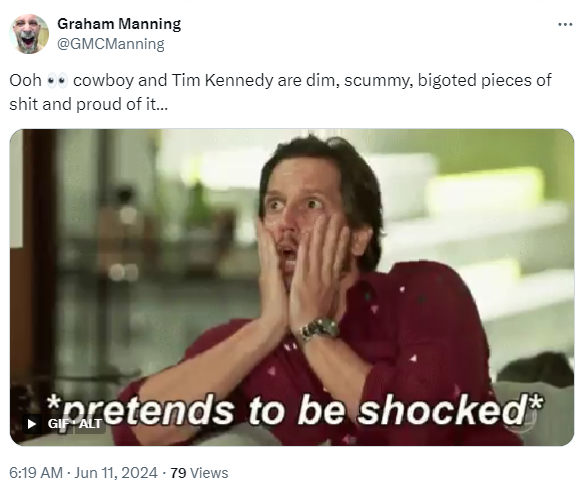Click the 'proud of it…' tweet line
Image resolution: width=585 pixels, height=491 pixels.
pos(122,104)
